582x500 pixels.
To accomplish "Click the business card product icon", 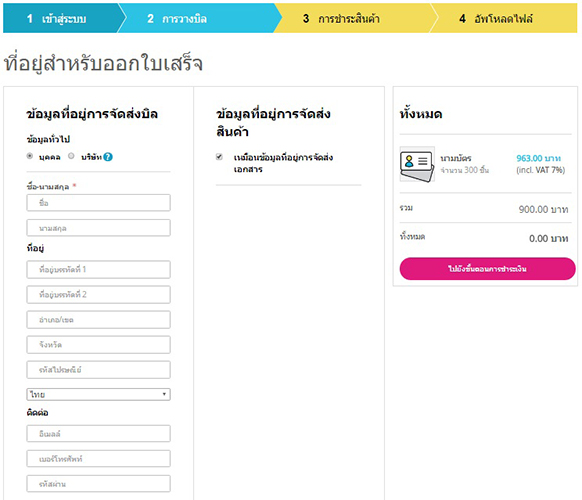I will click(x=417, y=164).
